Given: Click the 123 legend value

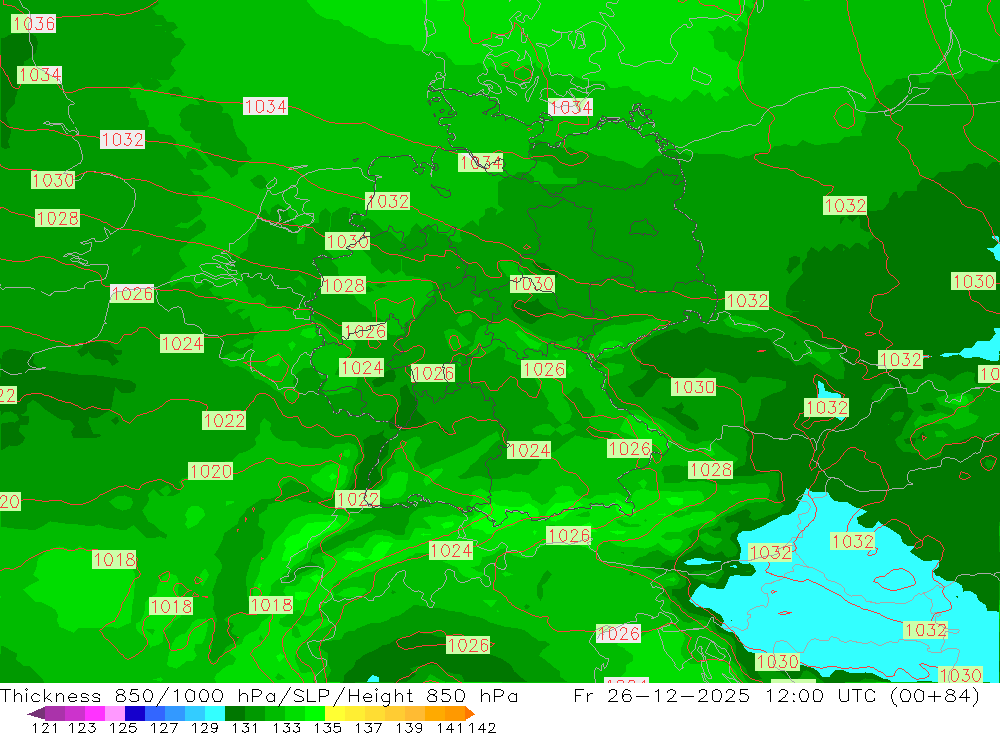Looking at the screenshot, I should click(83, 727).
